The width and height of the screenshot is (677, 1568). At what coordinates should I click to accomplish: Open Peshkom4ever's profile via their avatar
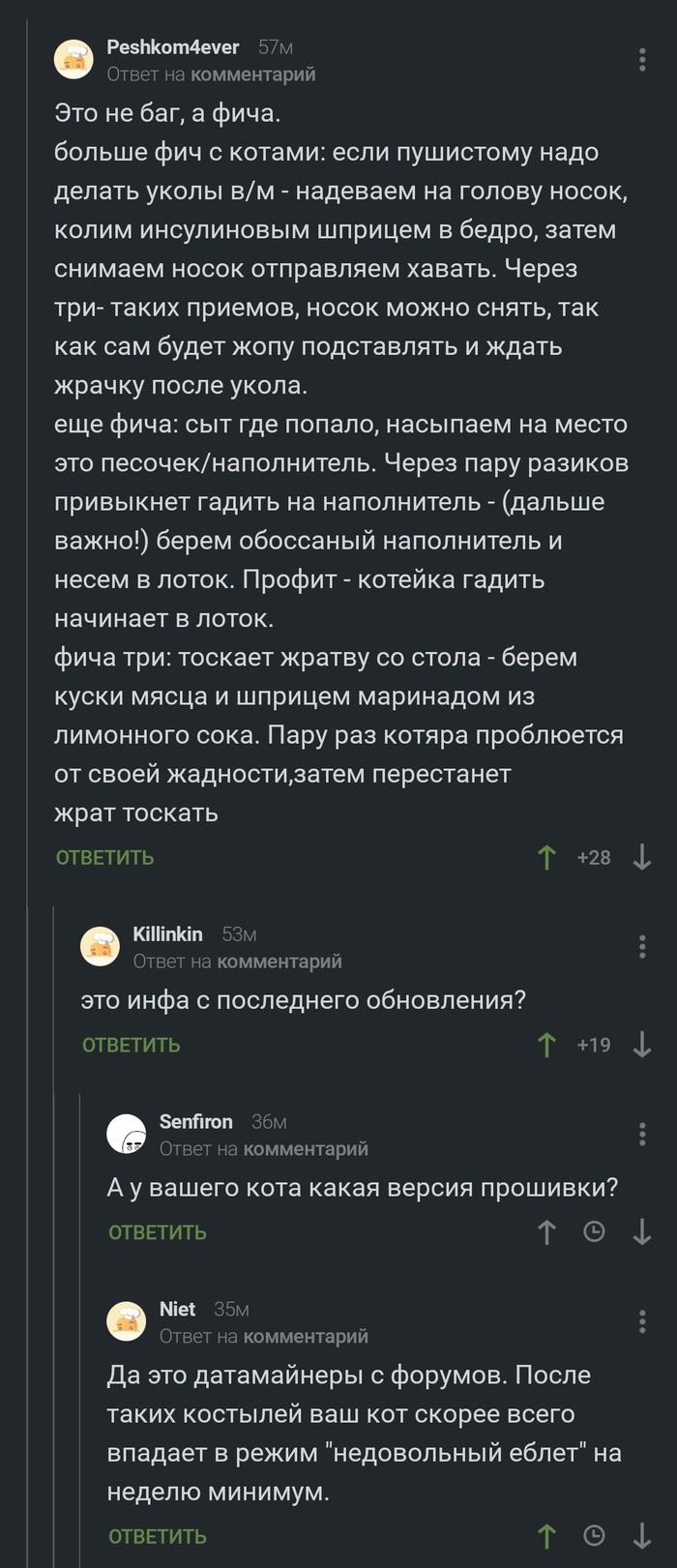pos(74,59)
